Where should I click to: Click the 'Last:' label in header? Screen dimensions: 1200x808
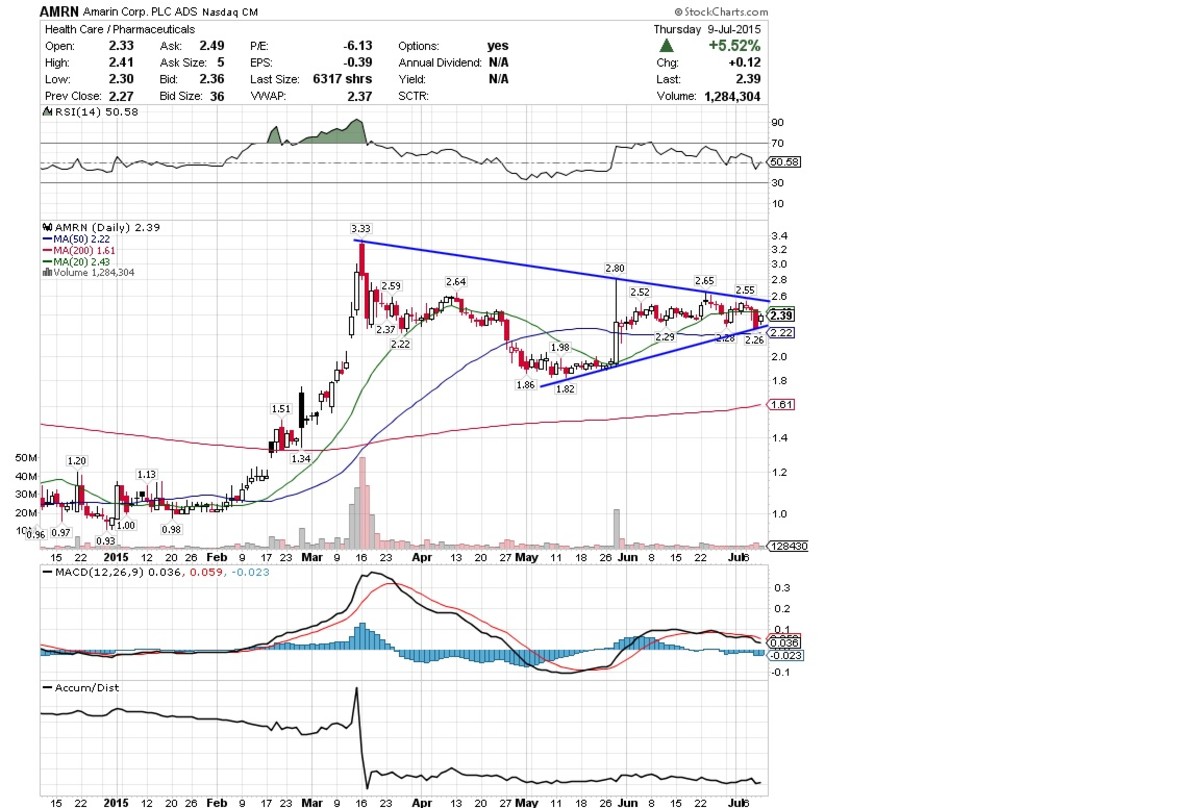[x=669, y=80]
